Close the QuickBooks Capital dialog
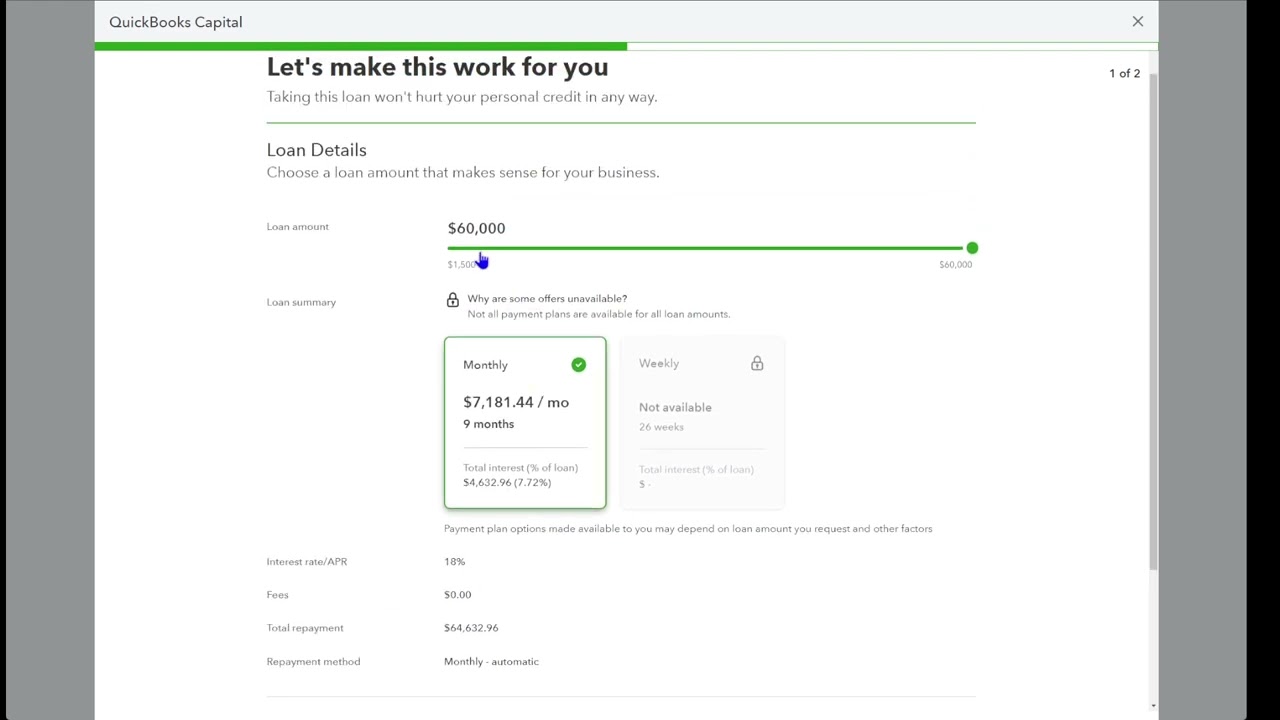Image resolution: width=1280 pixels, height=720 pixels. [x=1137, y=21]
